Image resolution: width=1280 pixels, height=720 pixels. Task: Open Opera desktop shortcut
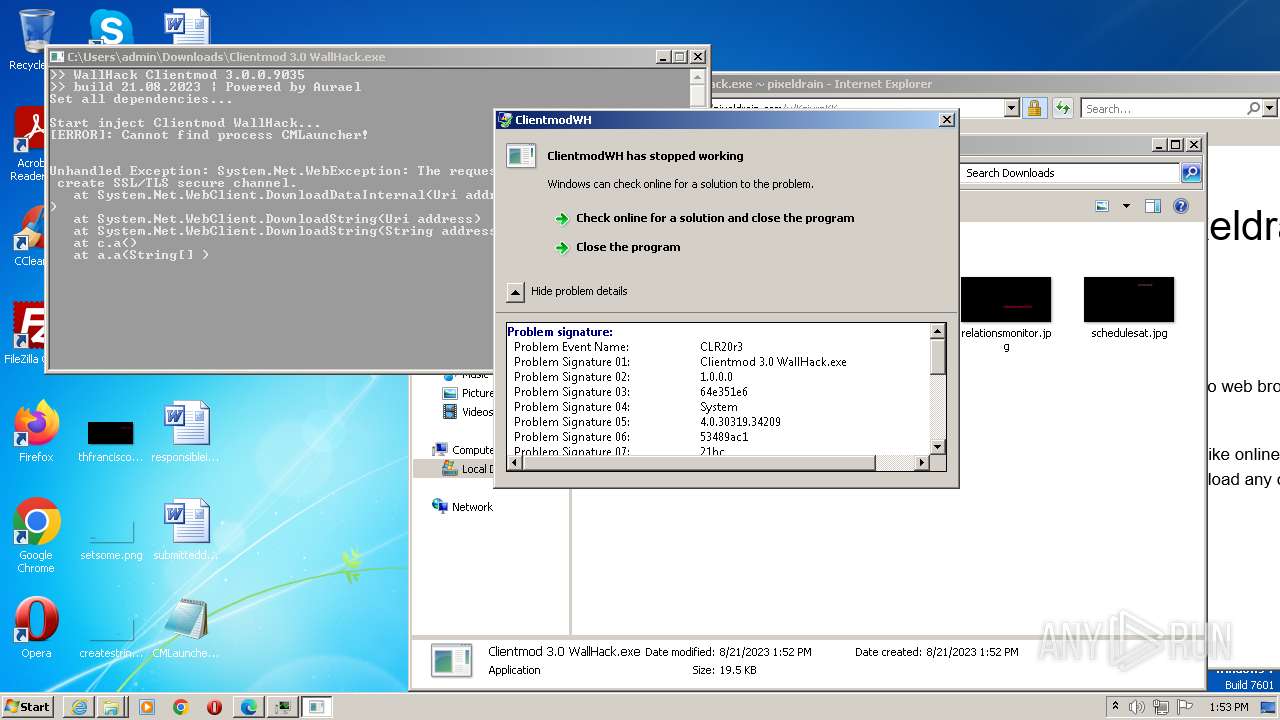pos(36,628)
